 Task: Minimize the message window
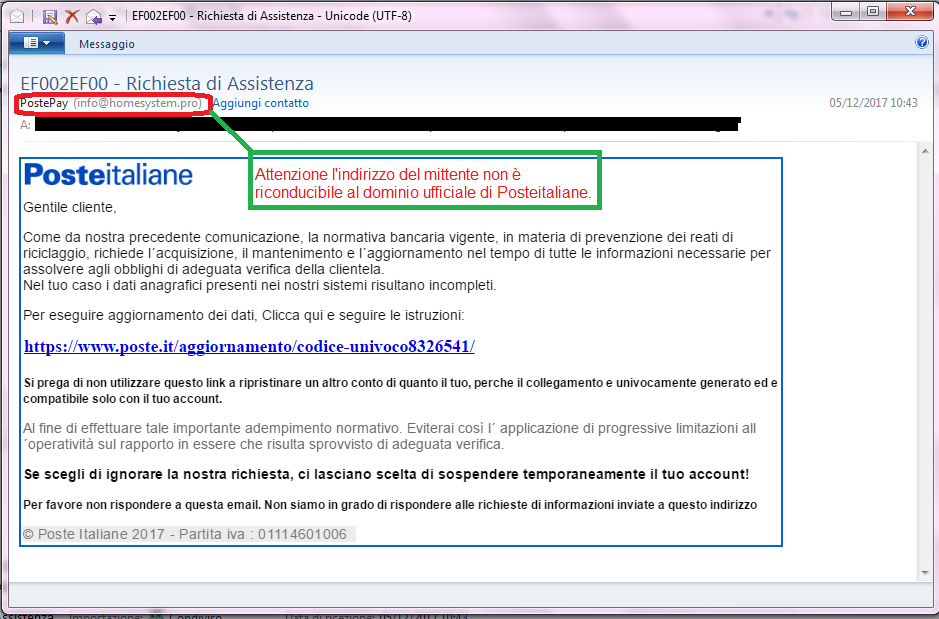point(846,12)
